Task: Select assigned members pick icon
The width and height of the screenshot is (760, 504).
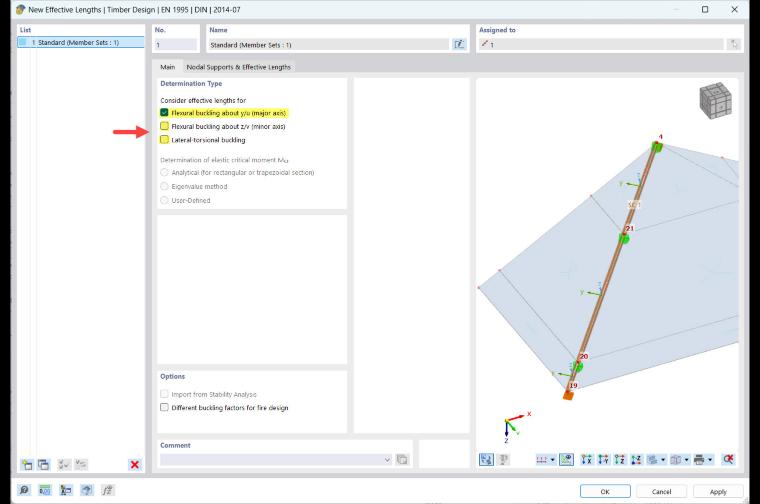Action: click(734, 45)
